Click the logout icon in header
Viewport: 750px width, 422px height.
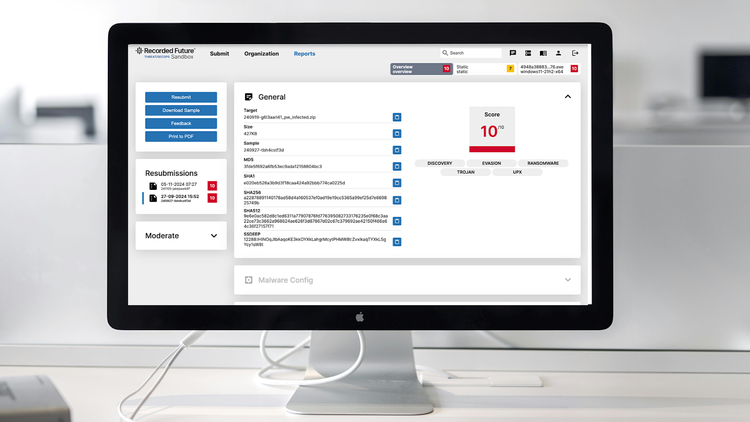pyautogui.click(x=575, y=53)
